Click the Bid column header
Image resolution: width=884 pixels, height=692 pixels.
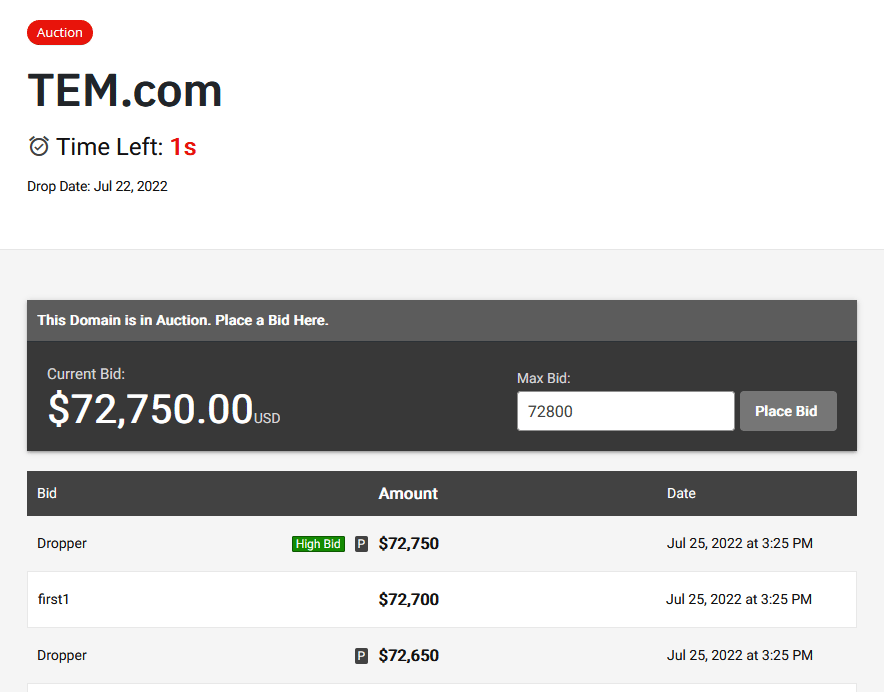point(47,493)
